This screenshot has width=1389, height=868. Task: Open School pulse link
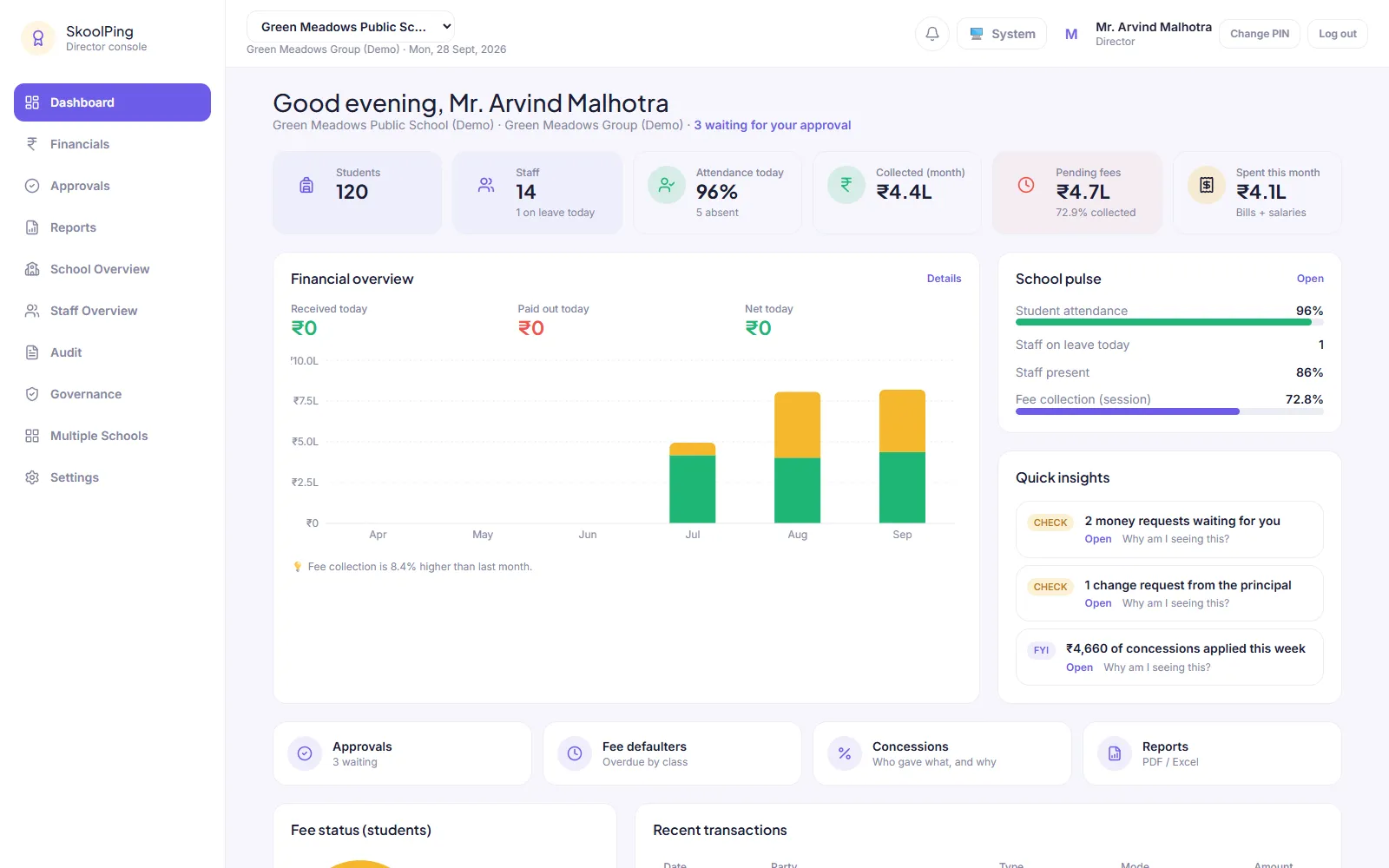(1310, 279)
